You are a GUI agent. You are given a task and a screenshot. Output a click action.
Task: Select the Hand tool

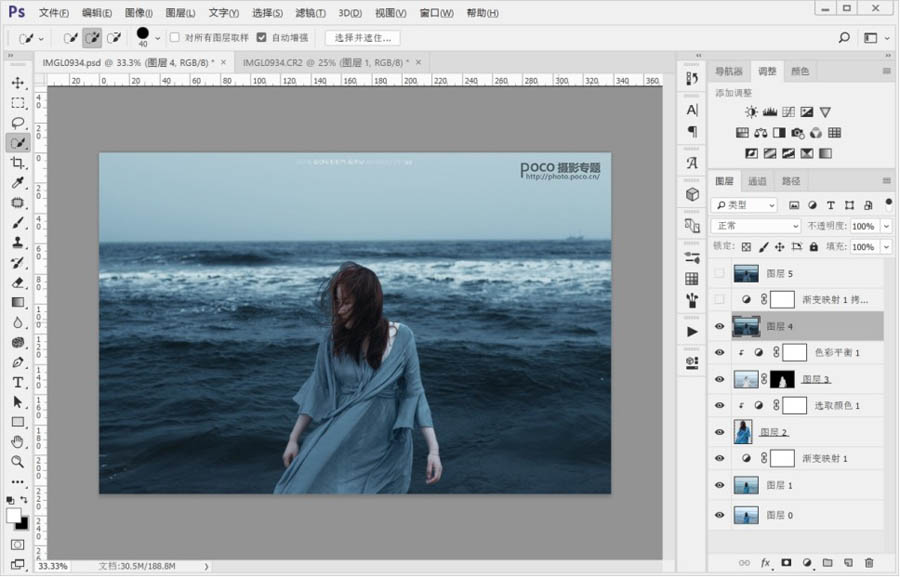click(18, 442)
